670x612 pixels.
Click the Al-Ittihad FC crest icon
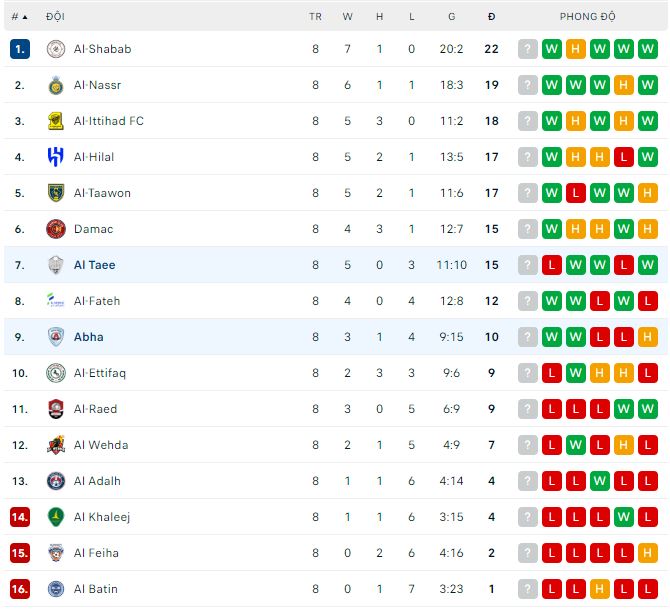point(56,121)
